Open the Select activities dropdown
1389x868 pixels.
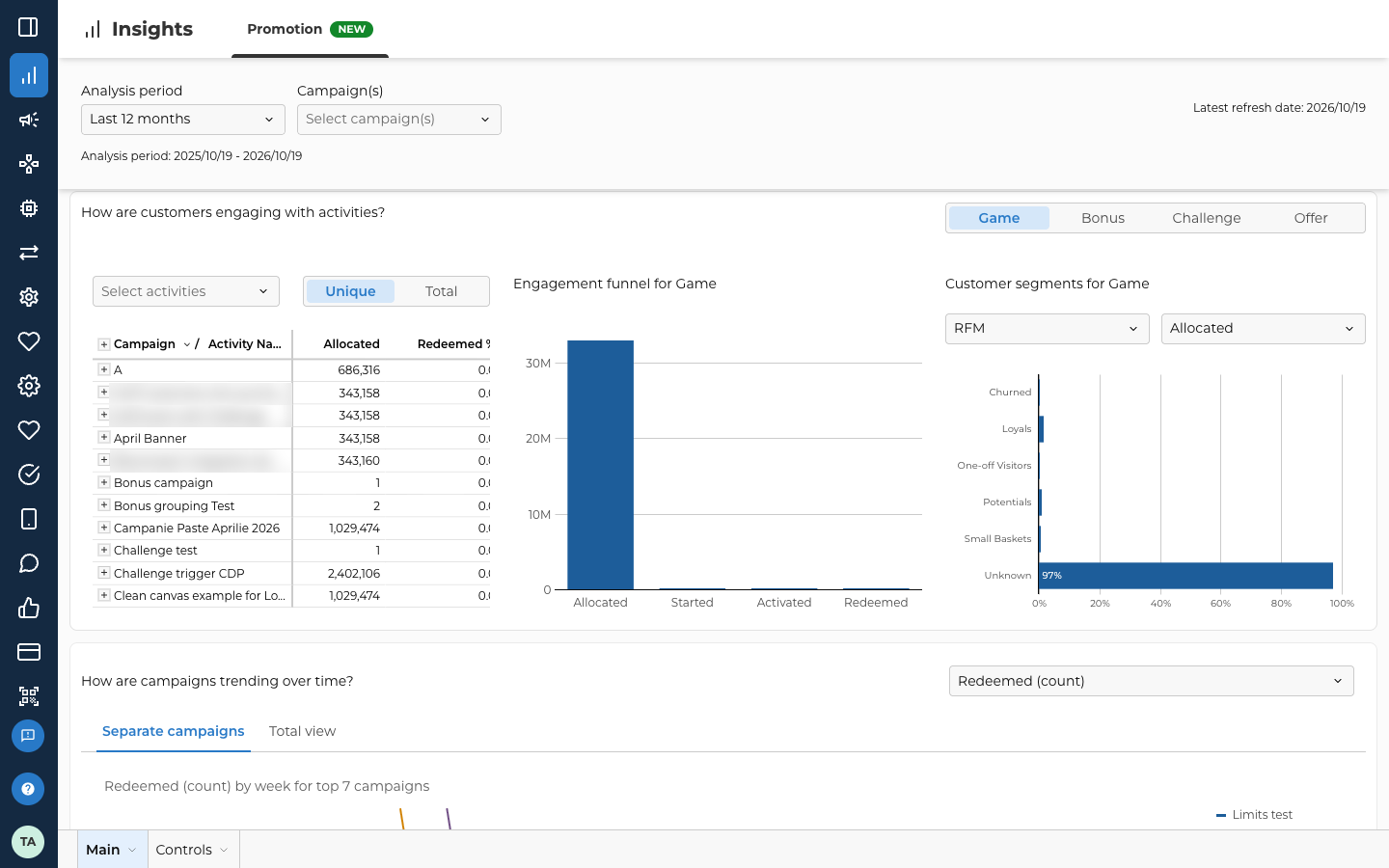(186, 291)
